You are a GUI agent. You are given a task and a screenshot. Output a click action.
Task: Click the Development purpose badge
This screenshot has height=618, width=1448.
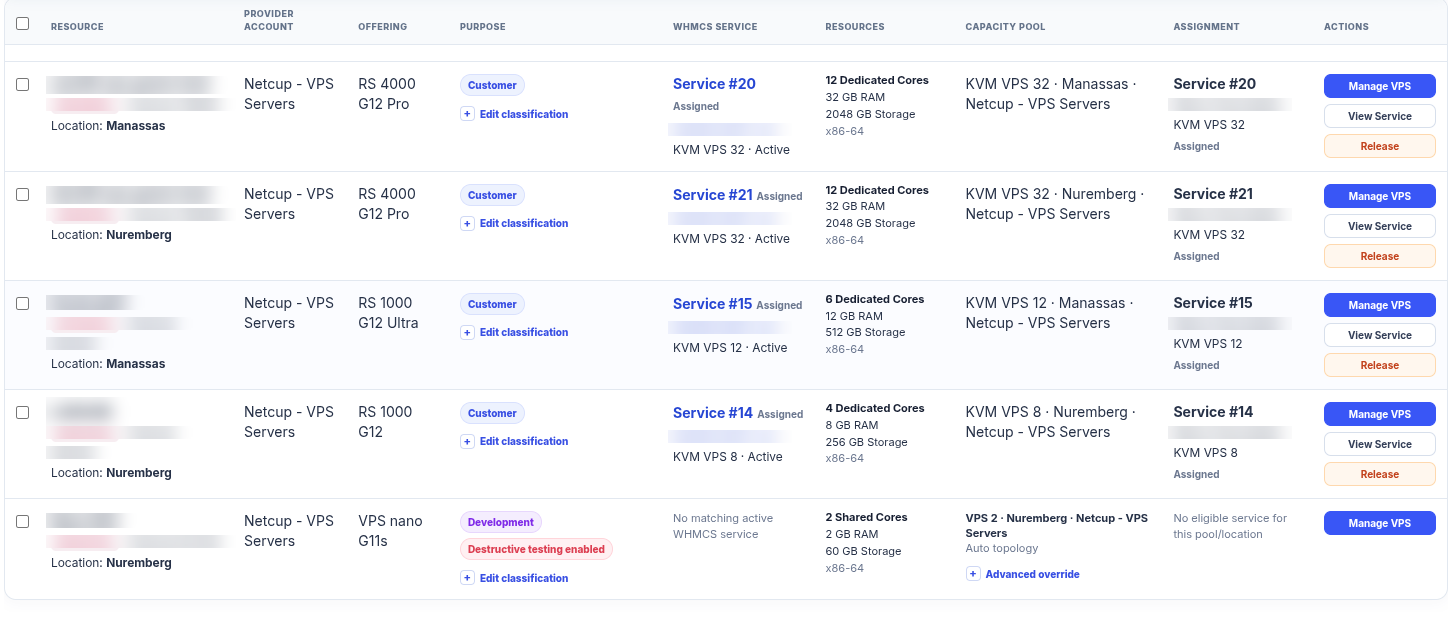(x=500, y=522)
